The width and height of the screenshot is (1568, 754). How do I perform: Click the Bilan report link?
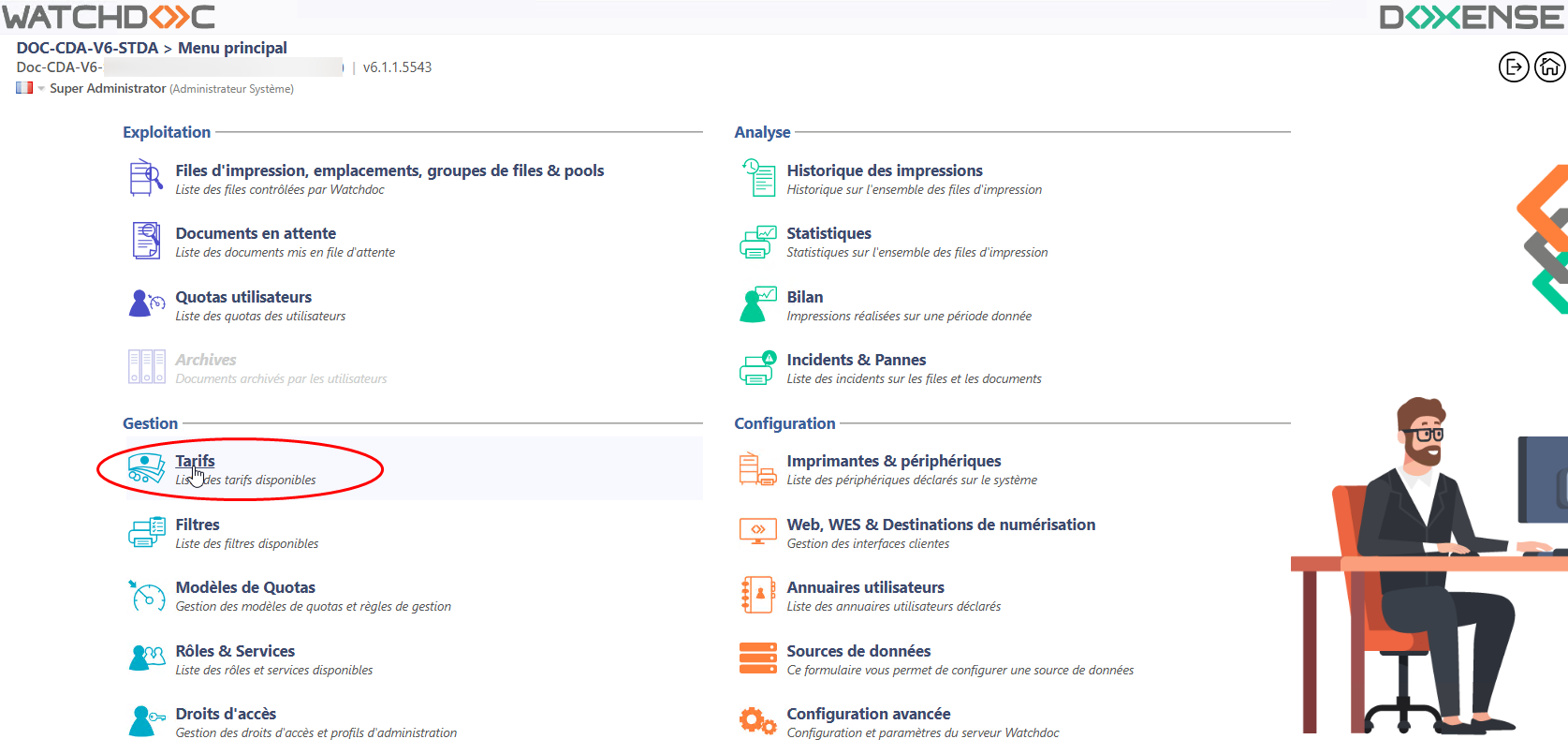(804, 297)
